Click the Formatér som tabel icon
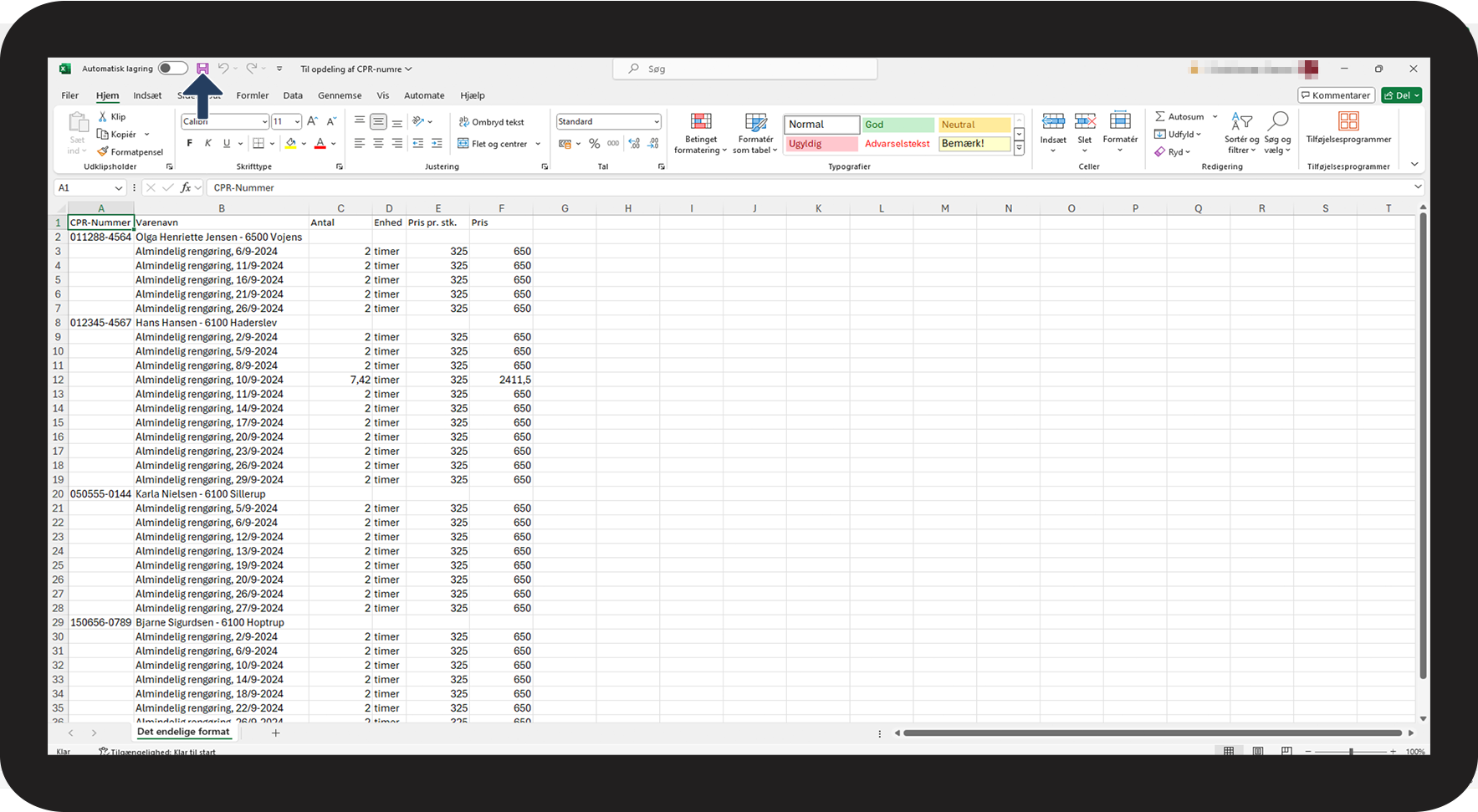 click(755, 133)
